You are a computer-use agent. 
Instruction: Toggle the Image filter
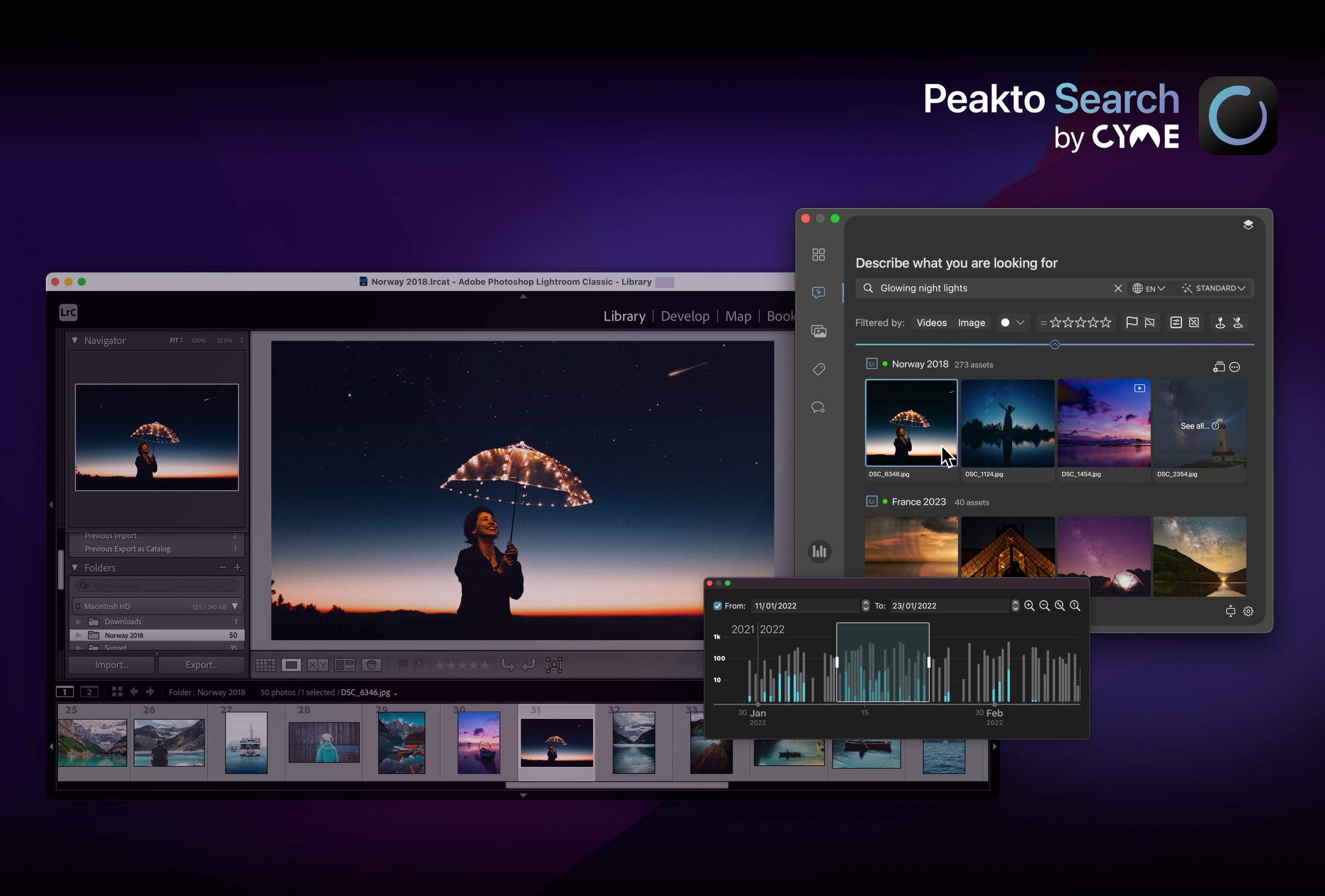pyautogui.click(x=971, y=323)
